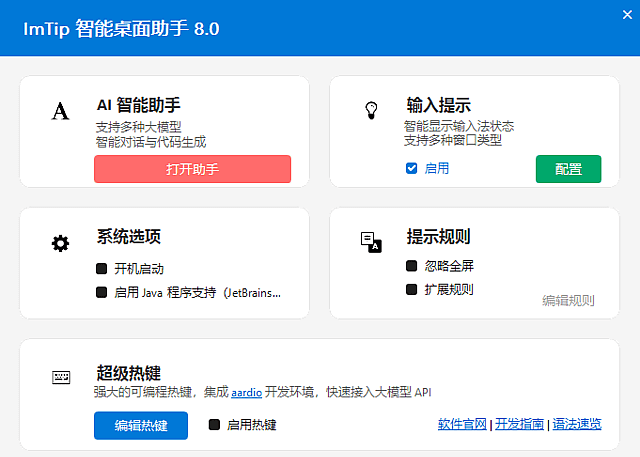The image size is (640, 457).
Task: Toggle 启用 Java 程序支持 checkbox
Action: coord(101,292)
